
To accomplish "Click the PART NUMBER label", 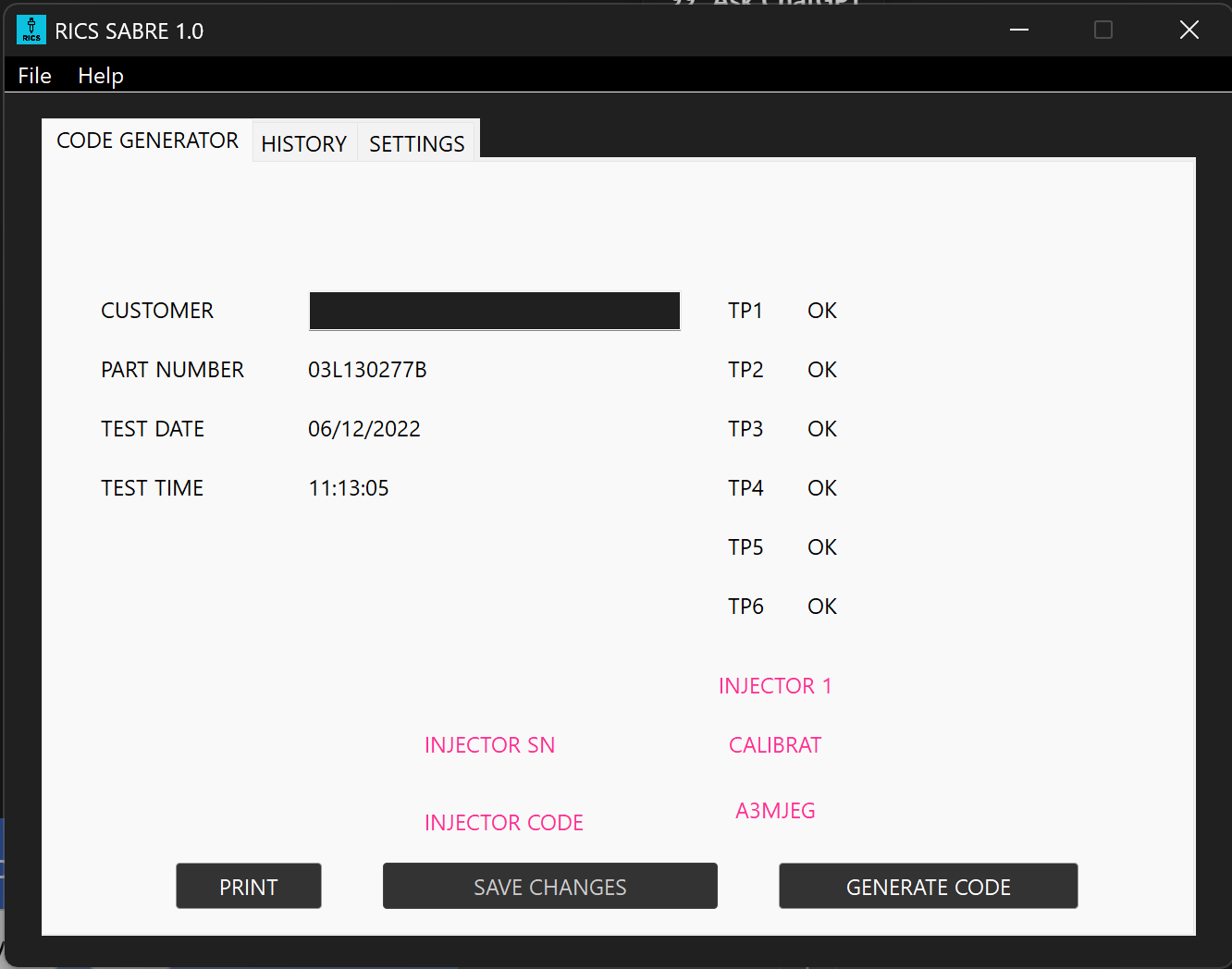I will coord(173,370).
